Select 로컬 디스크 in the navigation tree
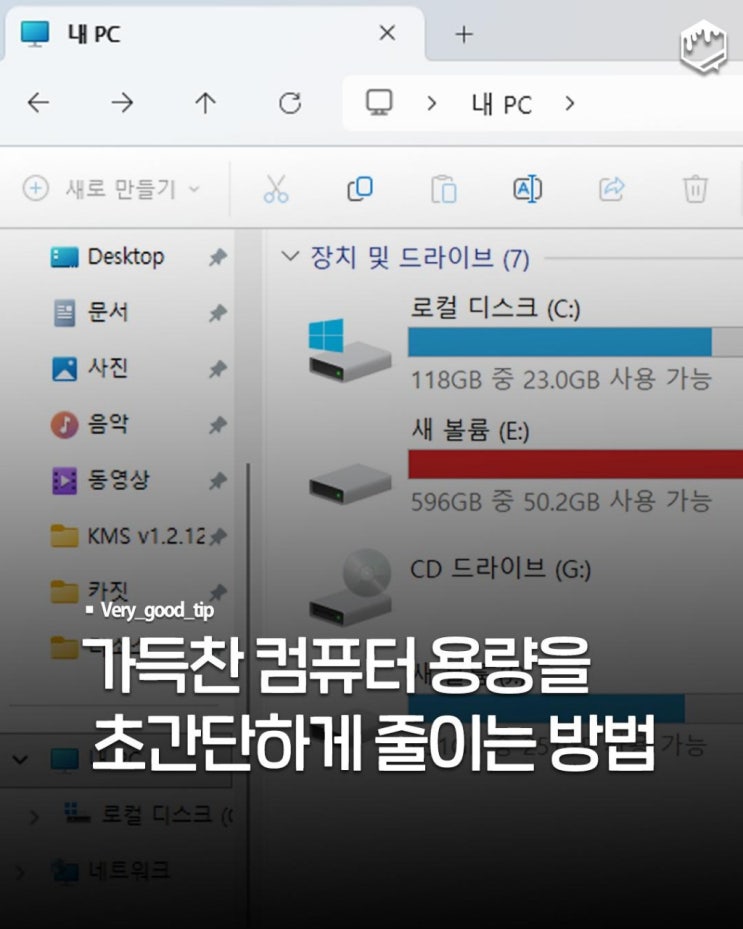Image resolution: width=743 pixels, height=929 pixels. (x=148, y=815)
